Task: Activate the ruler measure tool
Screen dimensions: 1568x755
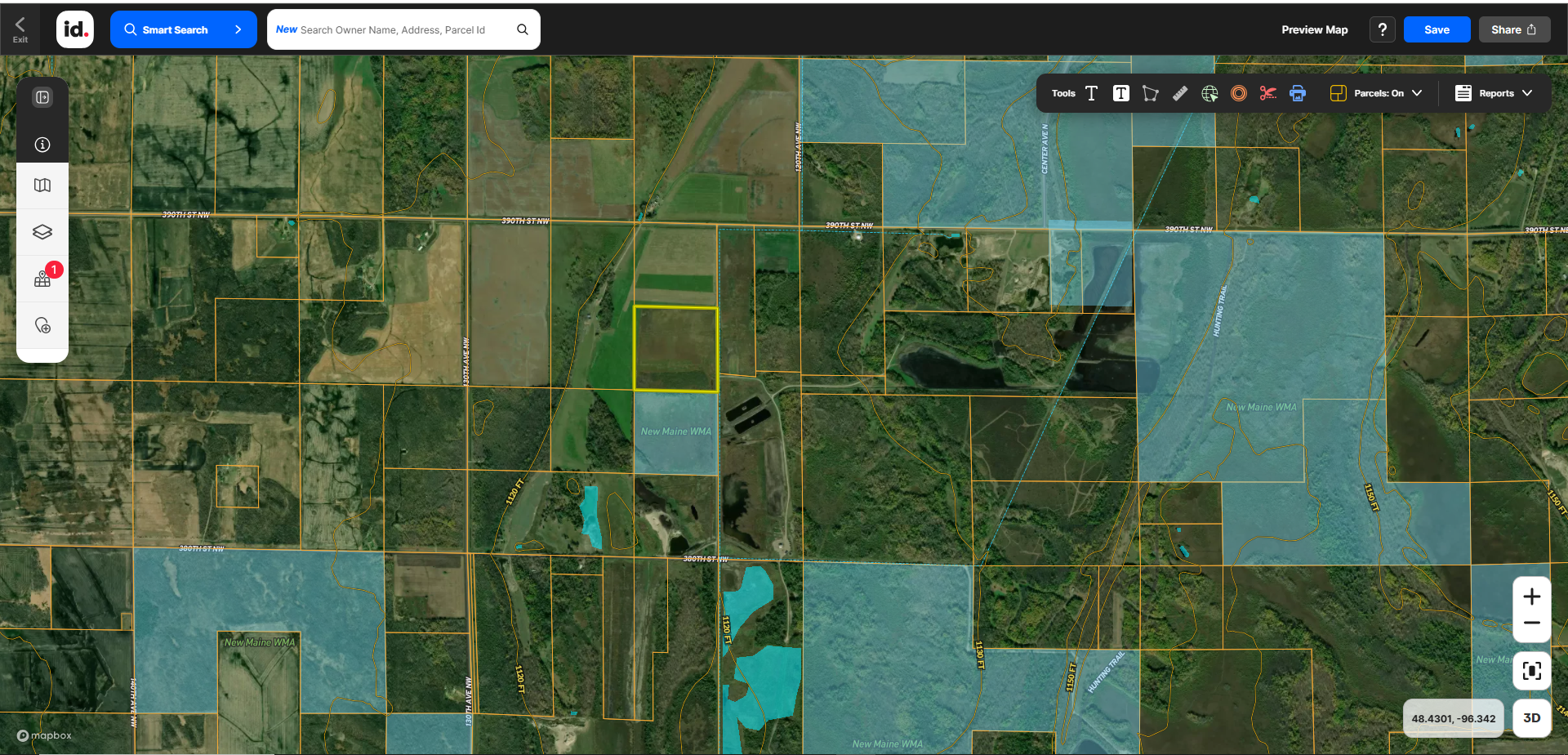Action: 1180,93
